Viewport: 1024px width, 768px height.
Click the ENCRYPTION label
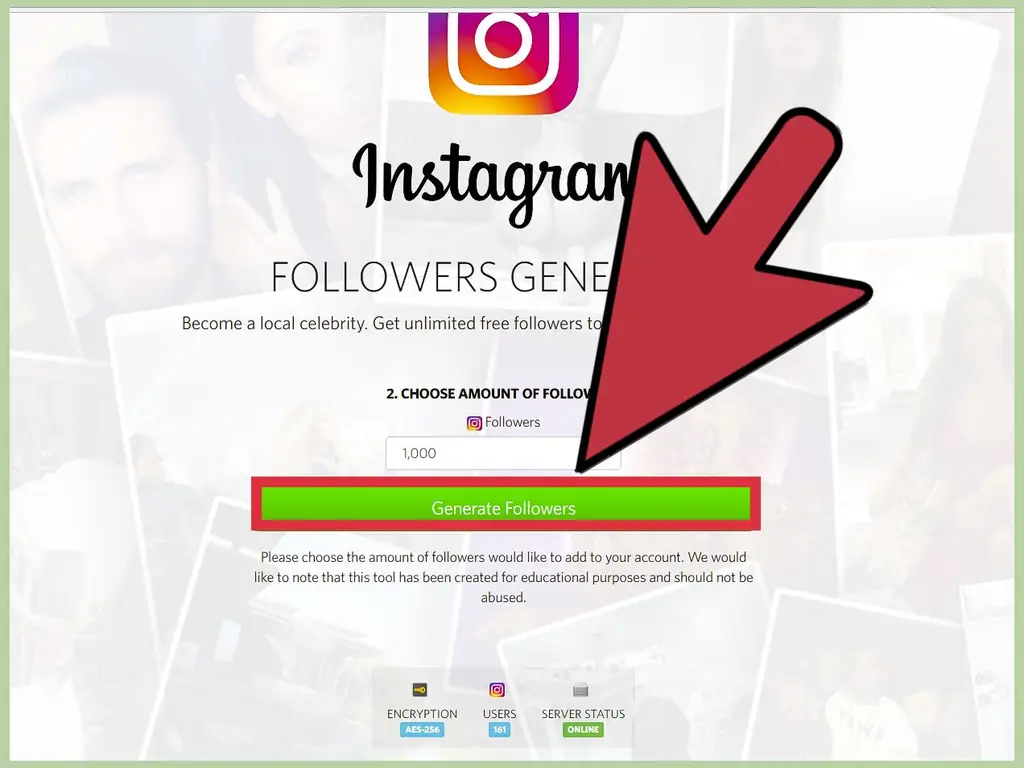422,714
